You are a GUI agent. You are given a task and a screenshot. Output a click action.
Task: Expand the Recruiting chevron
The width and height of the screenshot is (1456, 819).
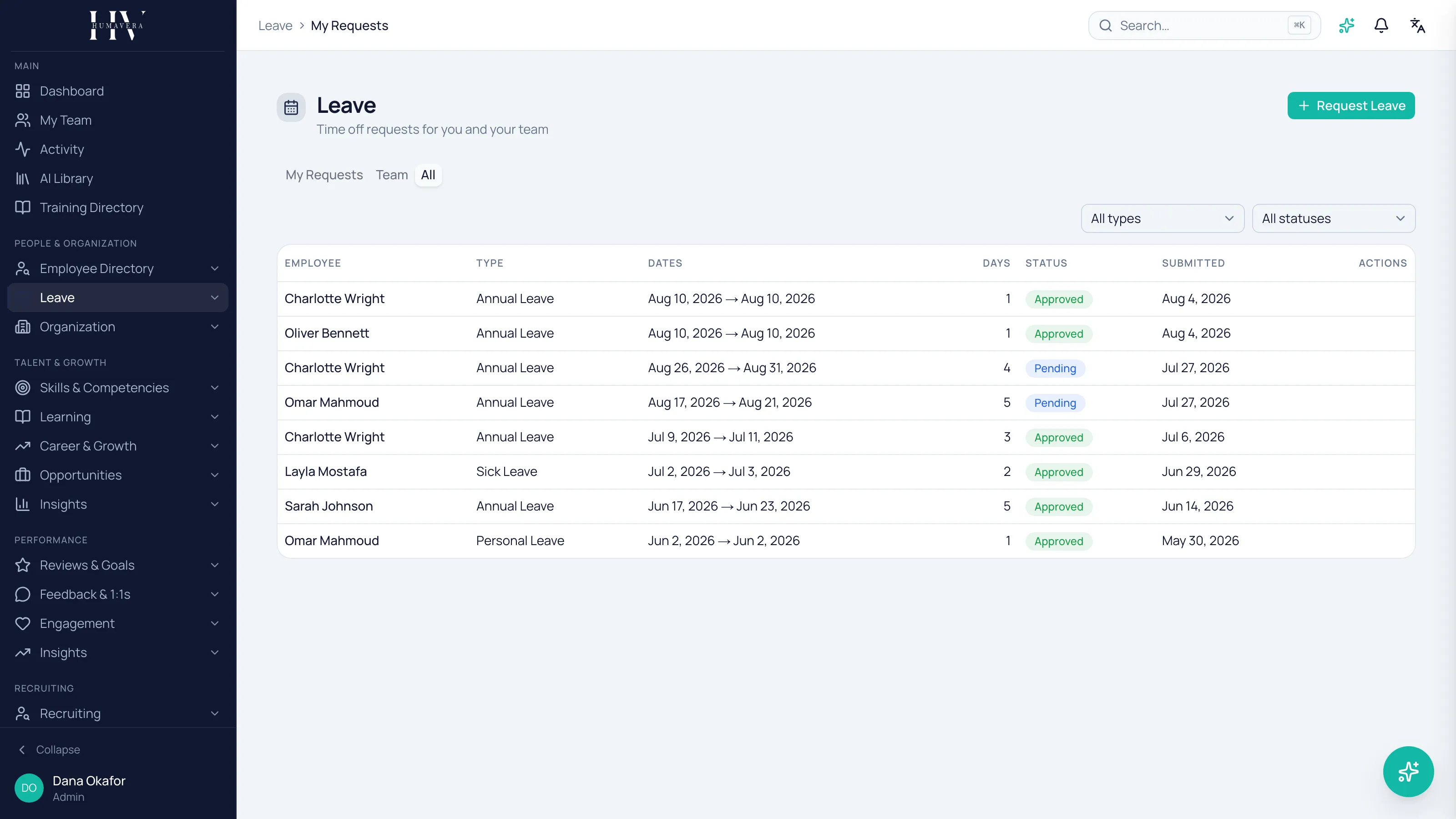click(215, 713)
